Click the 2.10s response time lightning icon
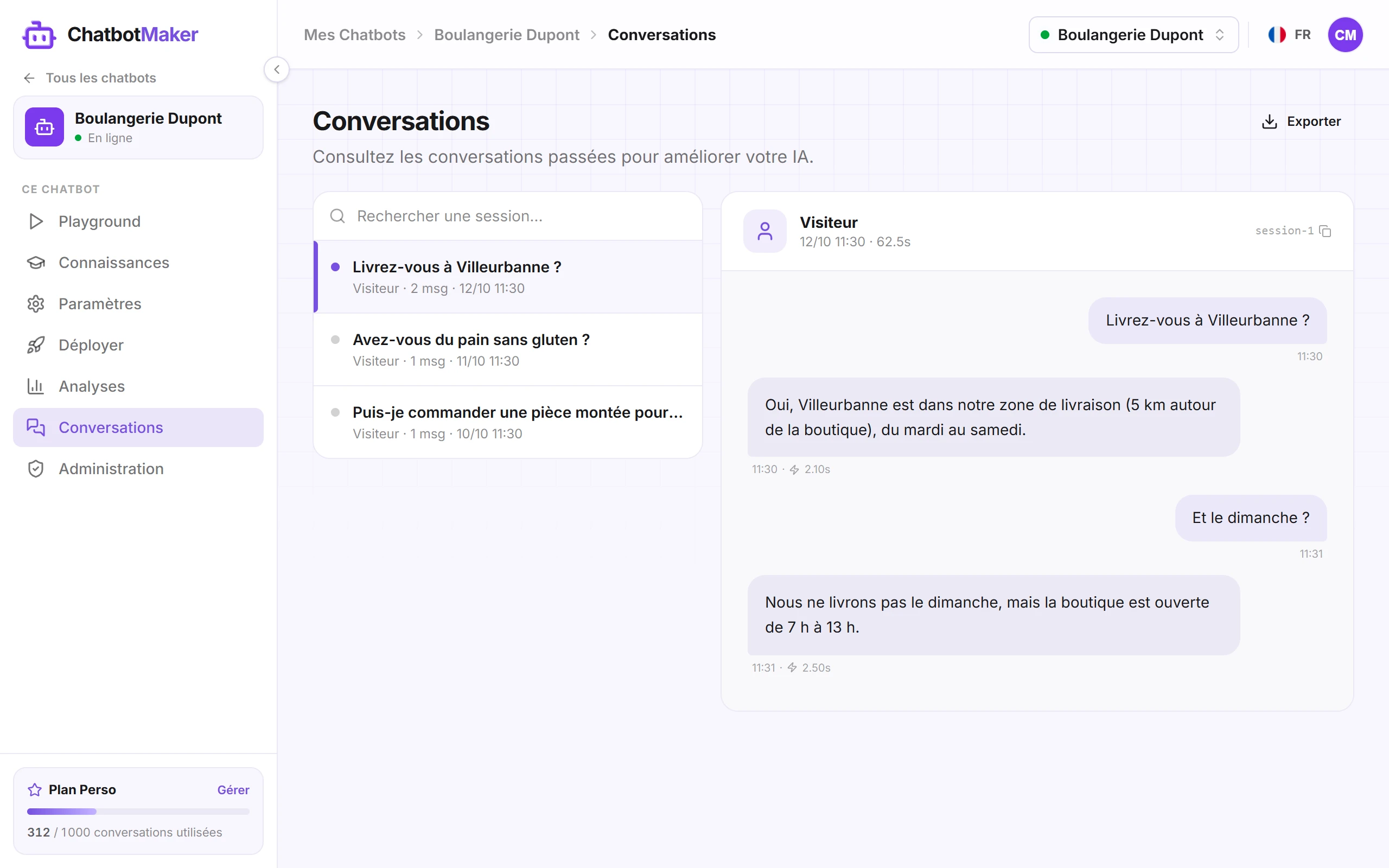The height and width of the screenshot is (868, 1389). coord(794,470)
